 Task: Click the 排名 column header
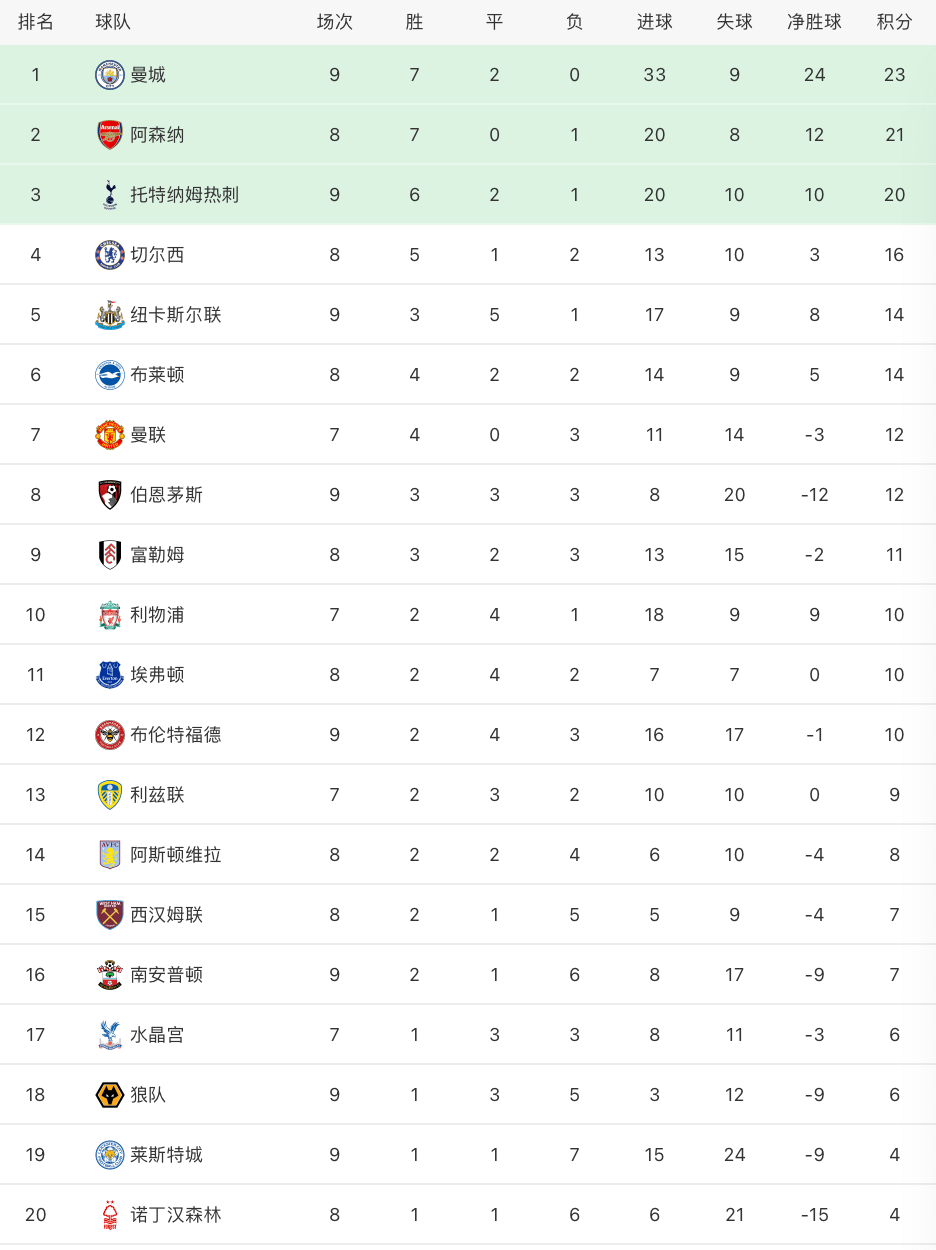(x=36, y=22)
